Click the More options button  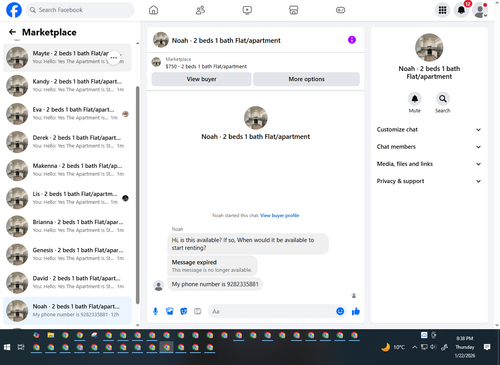click(306, 79)
